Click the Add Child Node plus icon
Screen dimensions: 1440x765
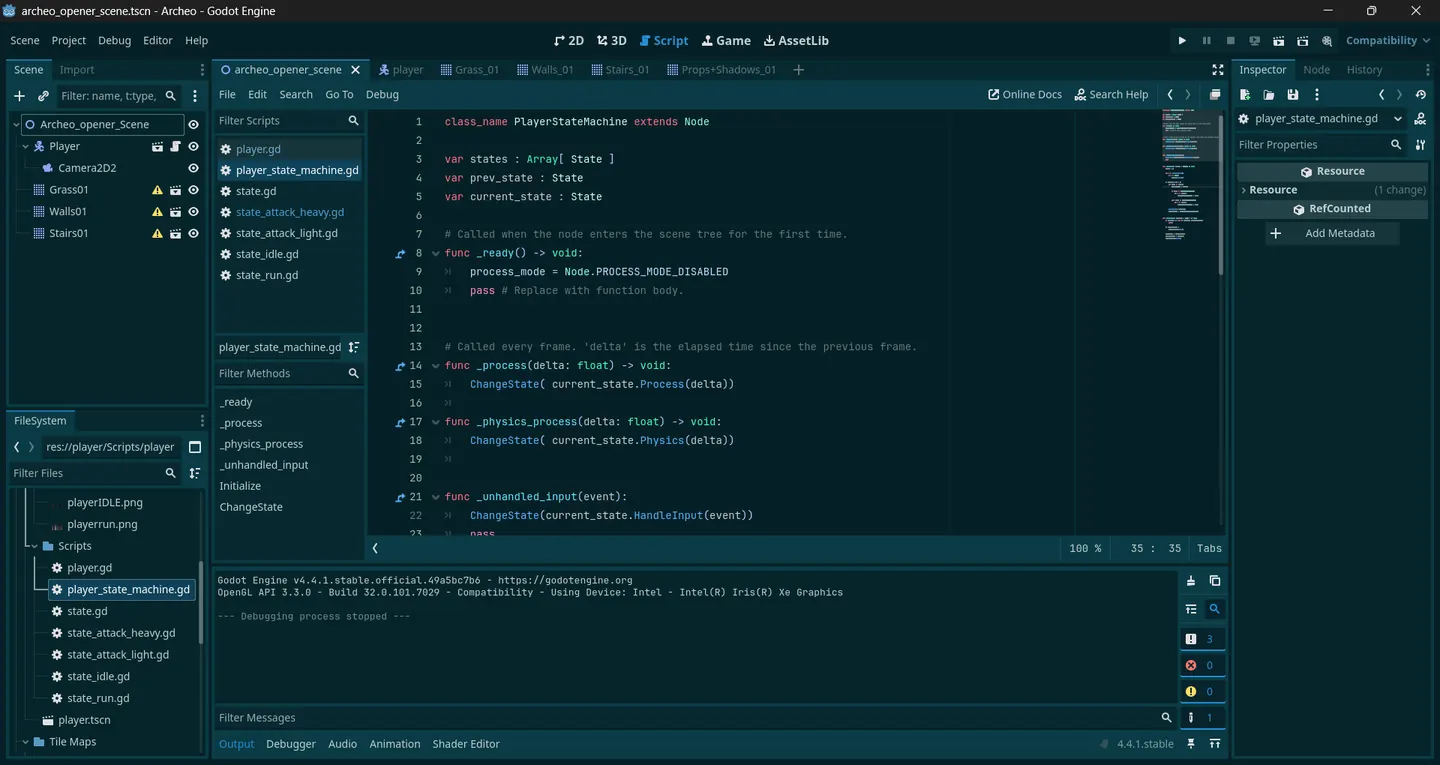tap(19, 95)
